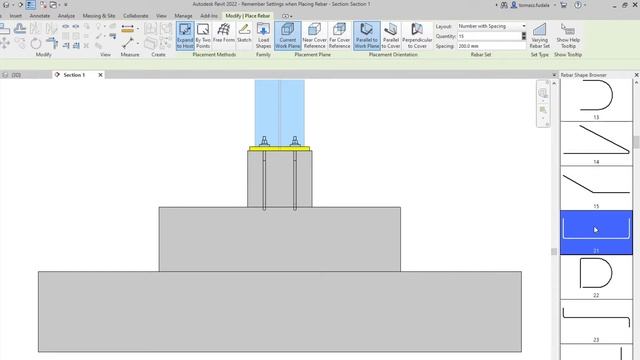This screenshot has height=360, width=640.
Task: Close the Rebar Shape Browser panel
Action: (x=636, y=75)
